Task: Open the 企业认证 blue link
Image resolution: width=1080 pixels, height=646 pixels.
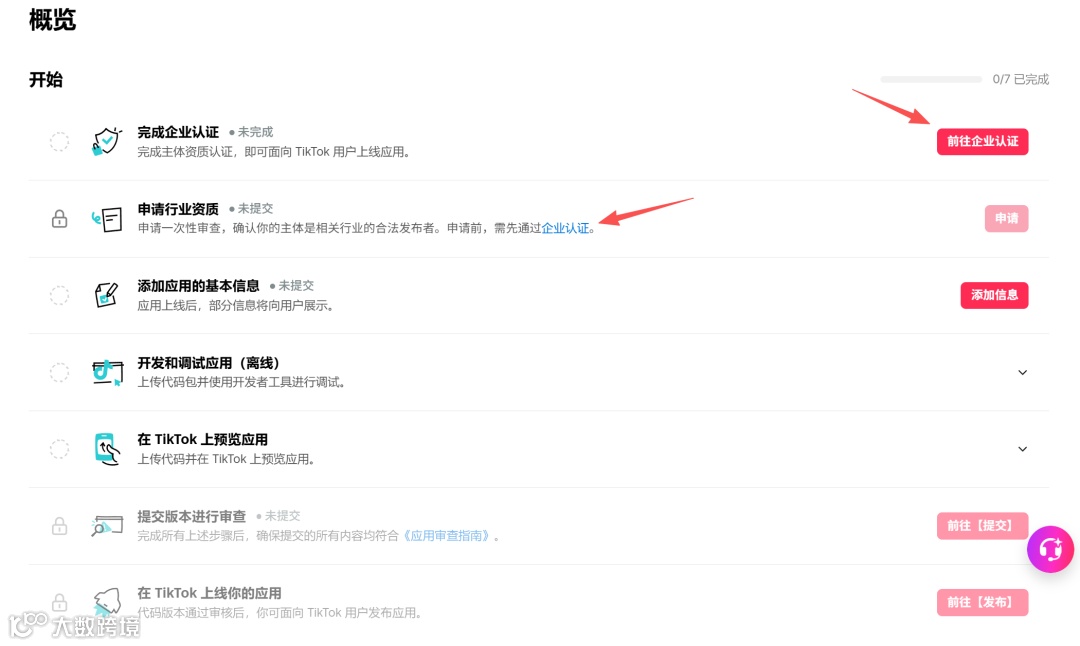Action: 565,228
